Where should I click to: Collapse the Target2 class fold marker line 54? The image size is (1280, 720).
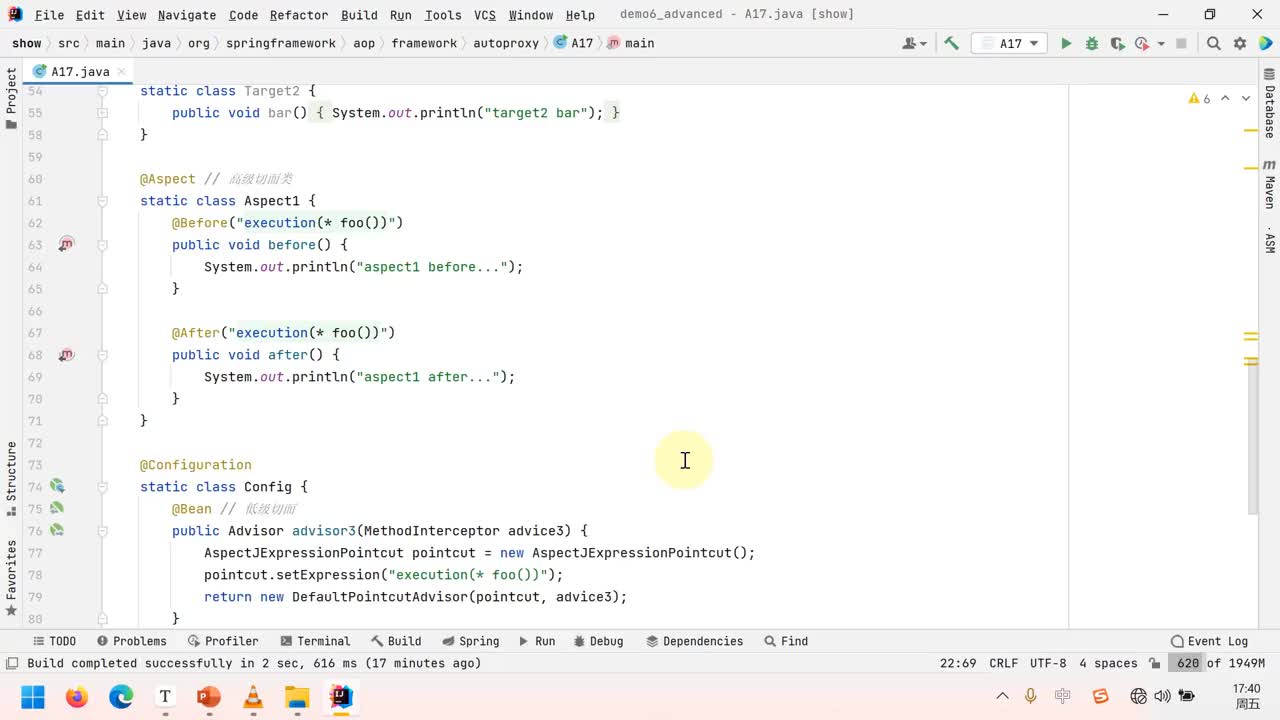point(102,91)
